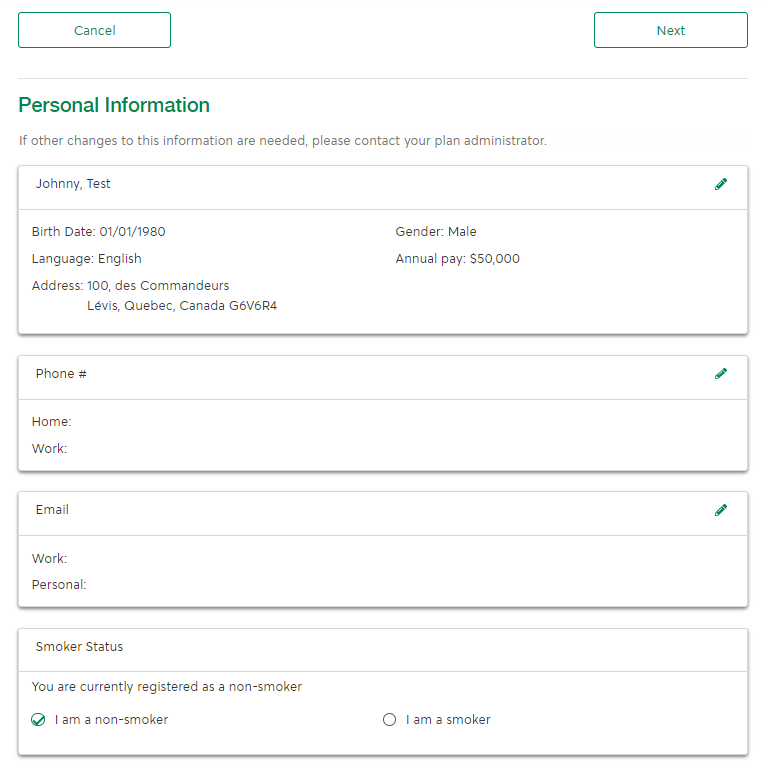The image size is (763, 763).
Task: Click the Language: English field
Action: [x=86, y=259]
